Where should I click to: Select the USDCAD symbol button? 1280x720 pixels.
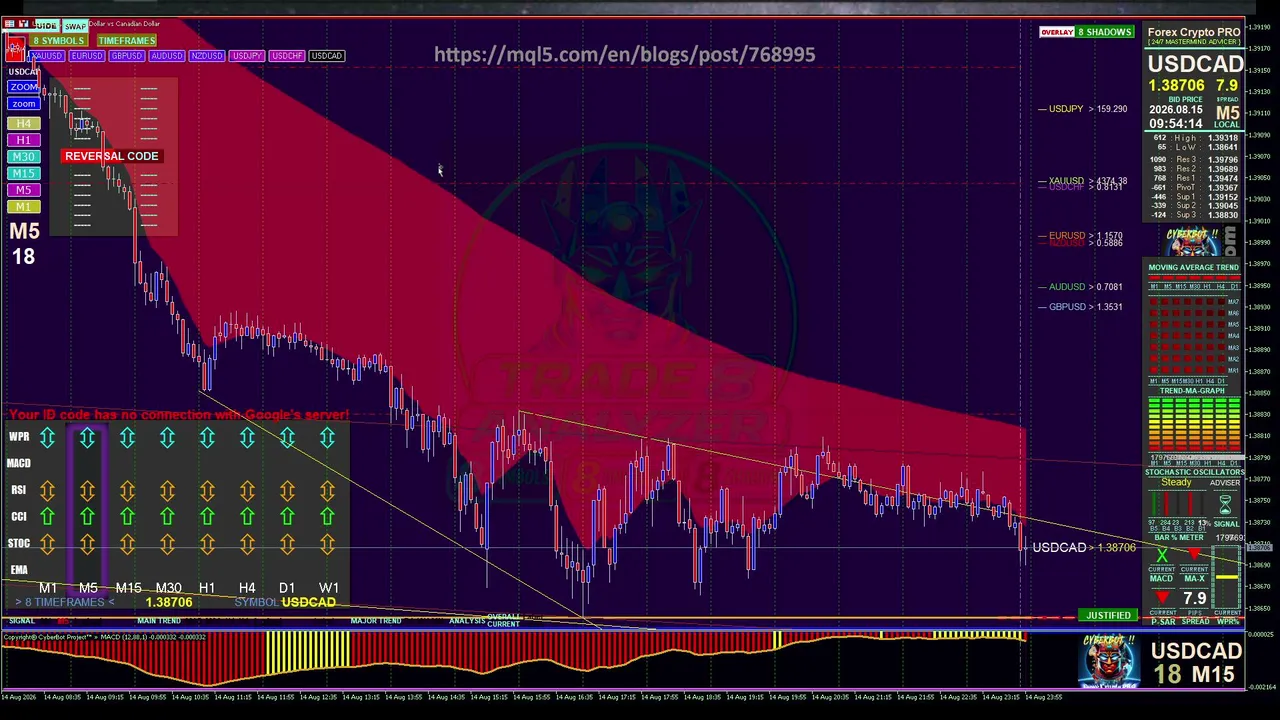click(x=327, y=56)
